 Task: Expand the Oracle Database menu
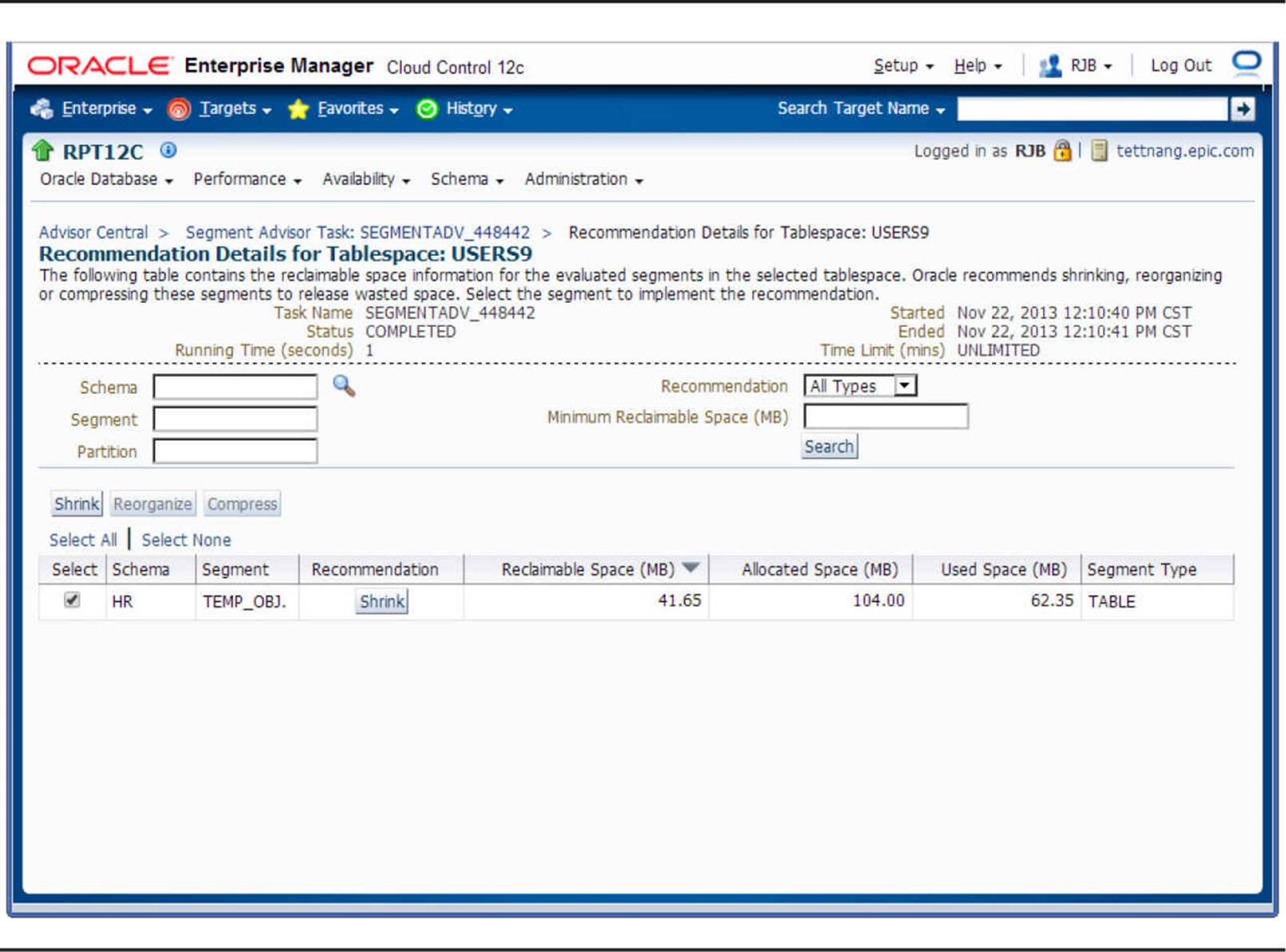click(x=106, y=180)
